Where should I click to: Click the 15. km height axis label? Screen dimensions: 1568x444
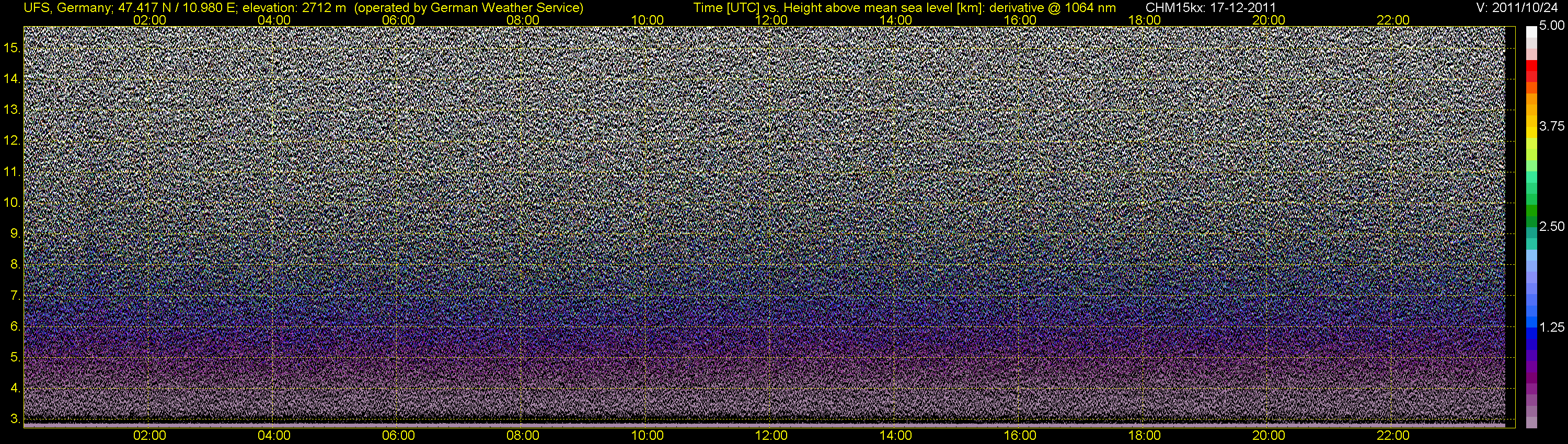pos(12,48)
